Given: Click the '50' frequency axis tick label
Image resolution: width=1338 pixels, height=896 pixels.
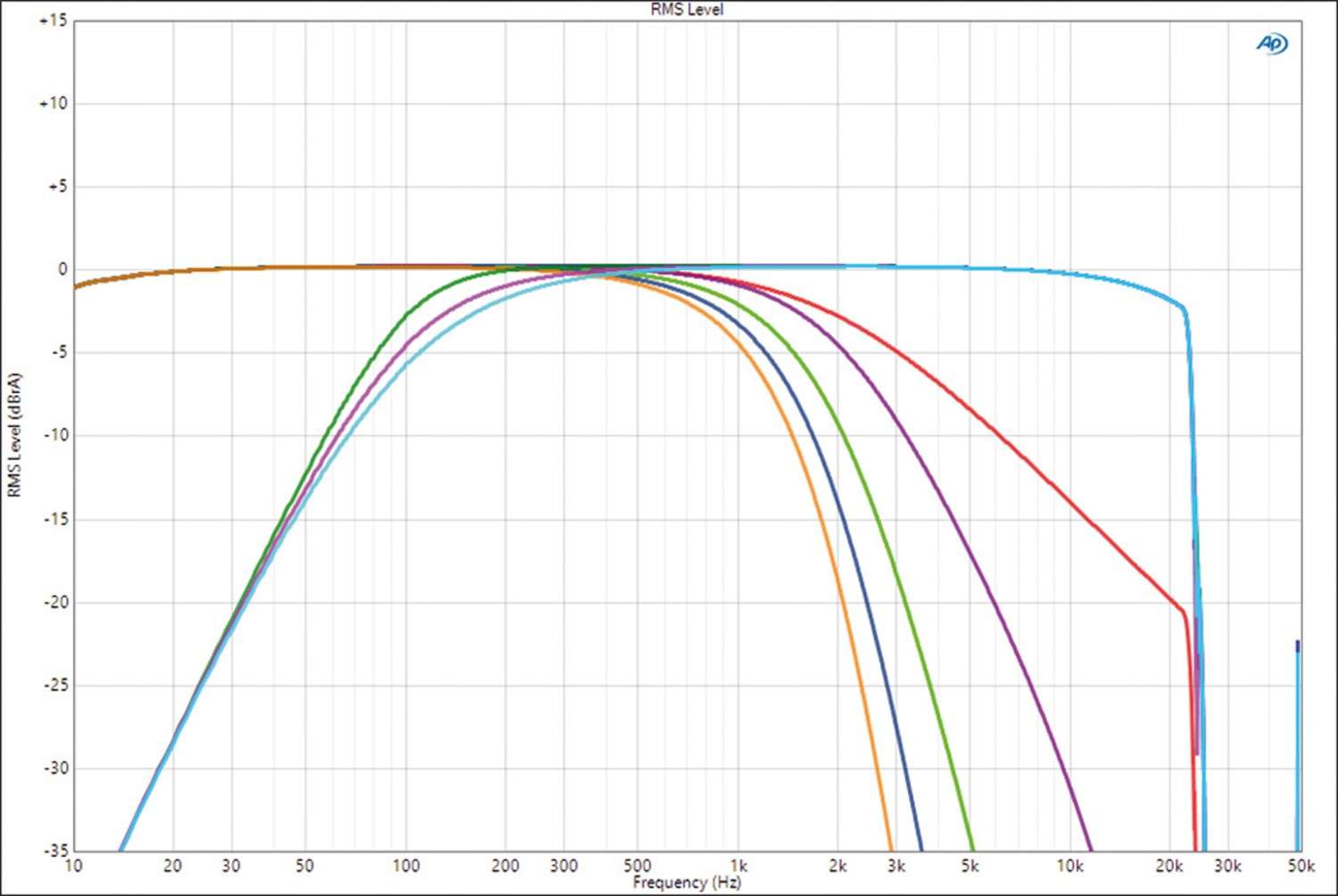Looking at the screenshot, I should (x=304, y=866).
